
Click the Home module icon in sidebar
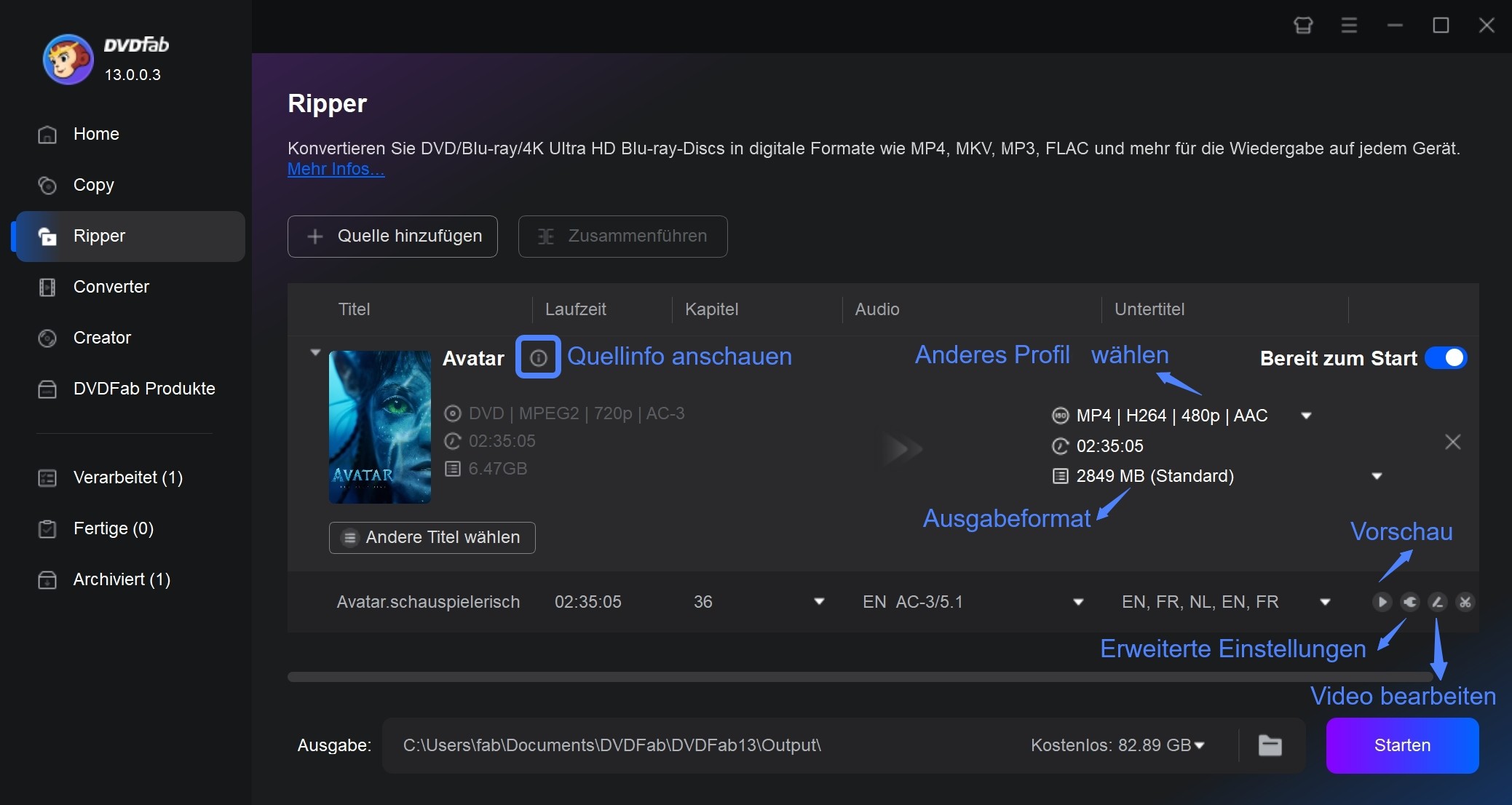coord(49,134)
